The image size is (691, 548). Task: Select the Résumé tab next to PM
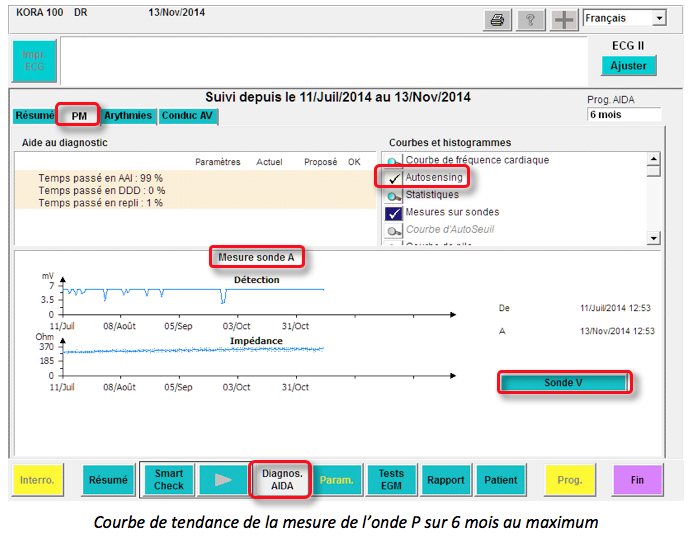(x=34, y=116)
